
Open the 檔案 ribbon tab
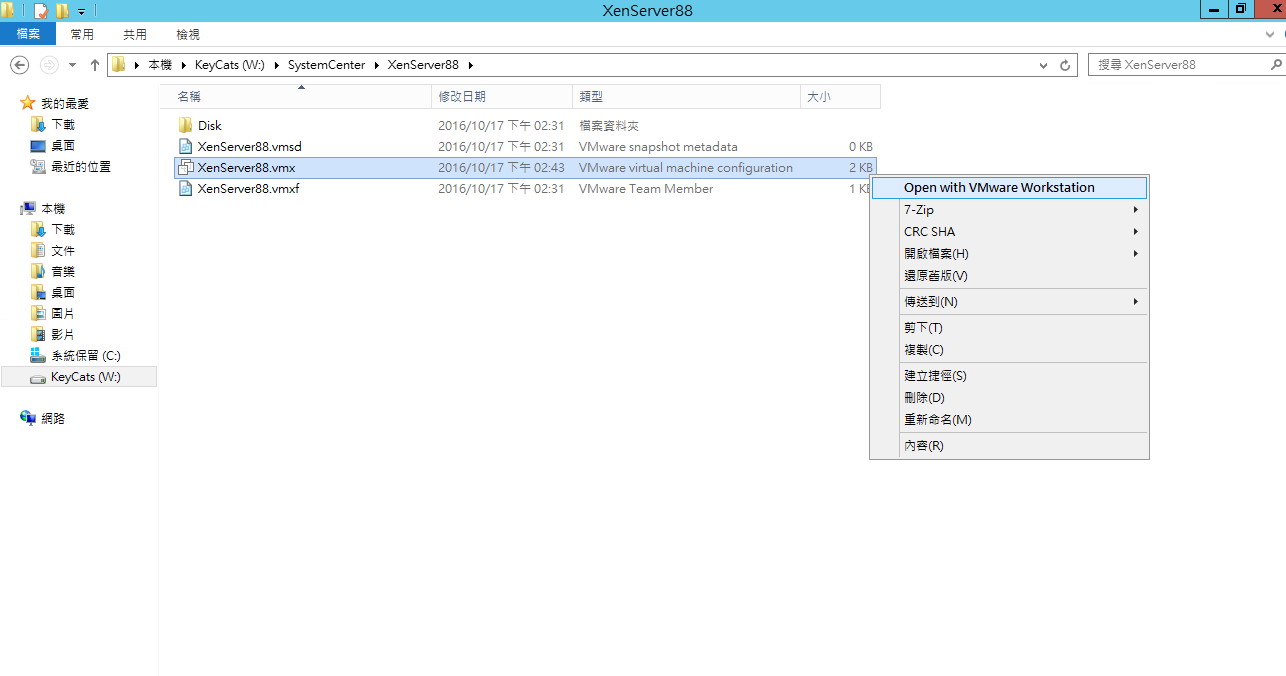click(x=28, y=34)
